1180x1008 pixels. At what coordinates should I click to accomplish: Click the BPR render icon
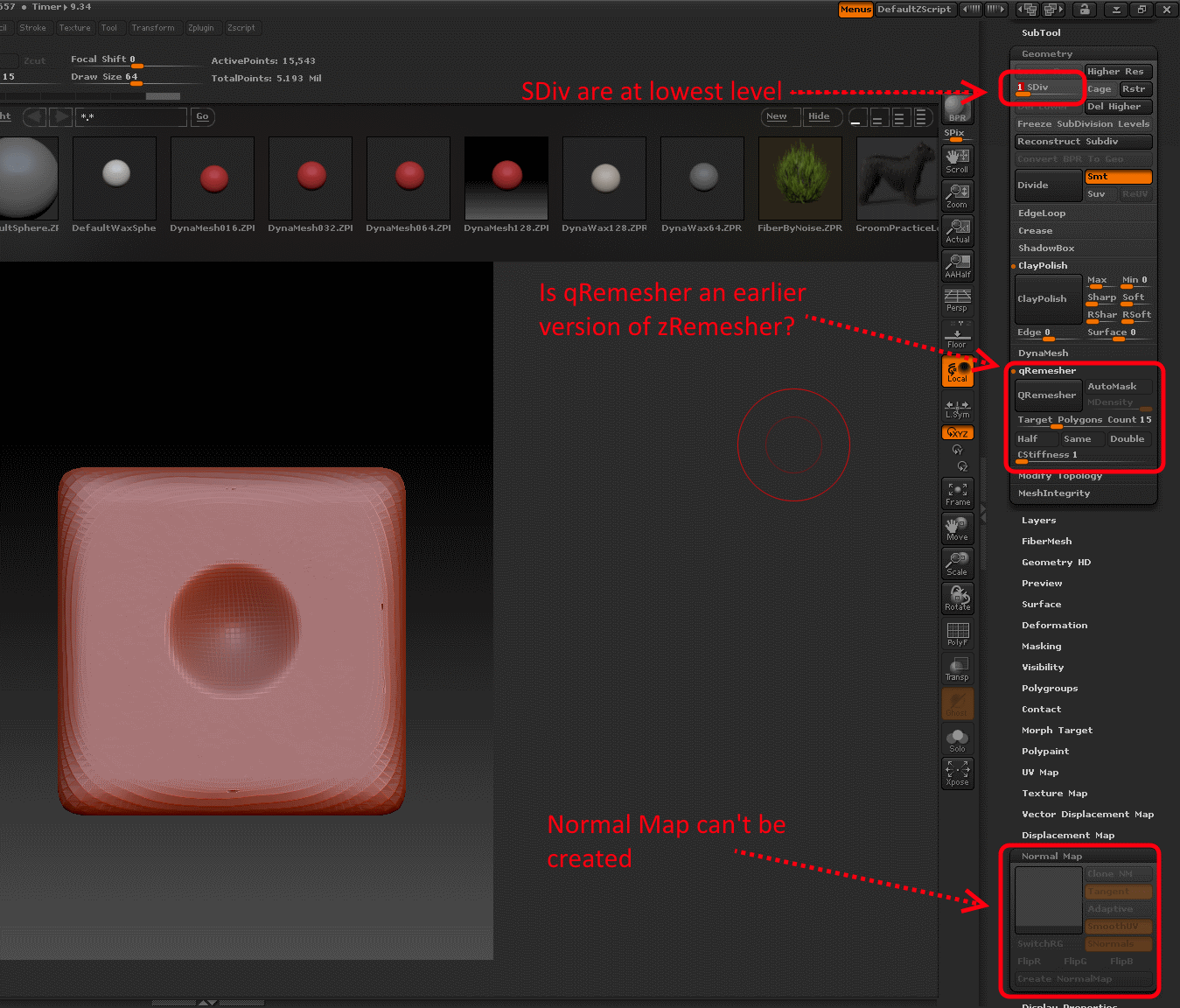pos(958,109)
